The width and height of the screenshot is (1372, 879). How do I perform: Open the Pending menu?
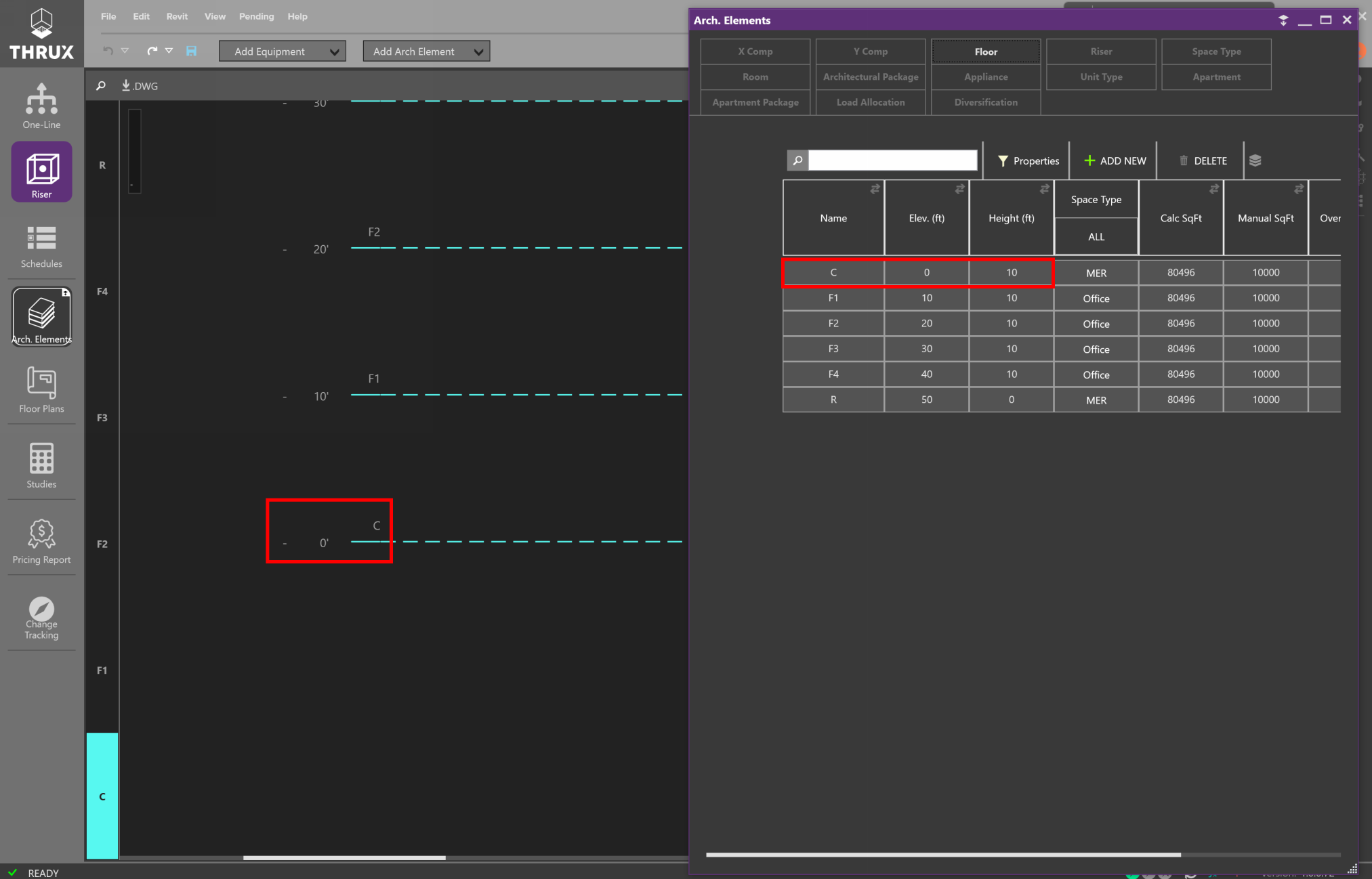(x=256, y=16)
